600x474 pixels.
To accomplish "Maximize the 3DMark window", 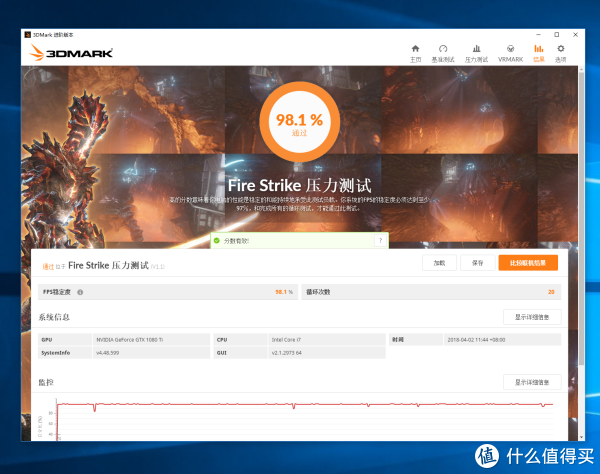I will (x=557, y=34).
